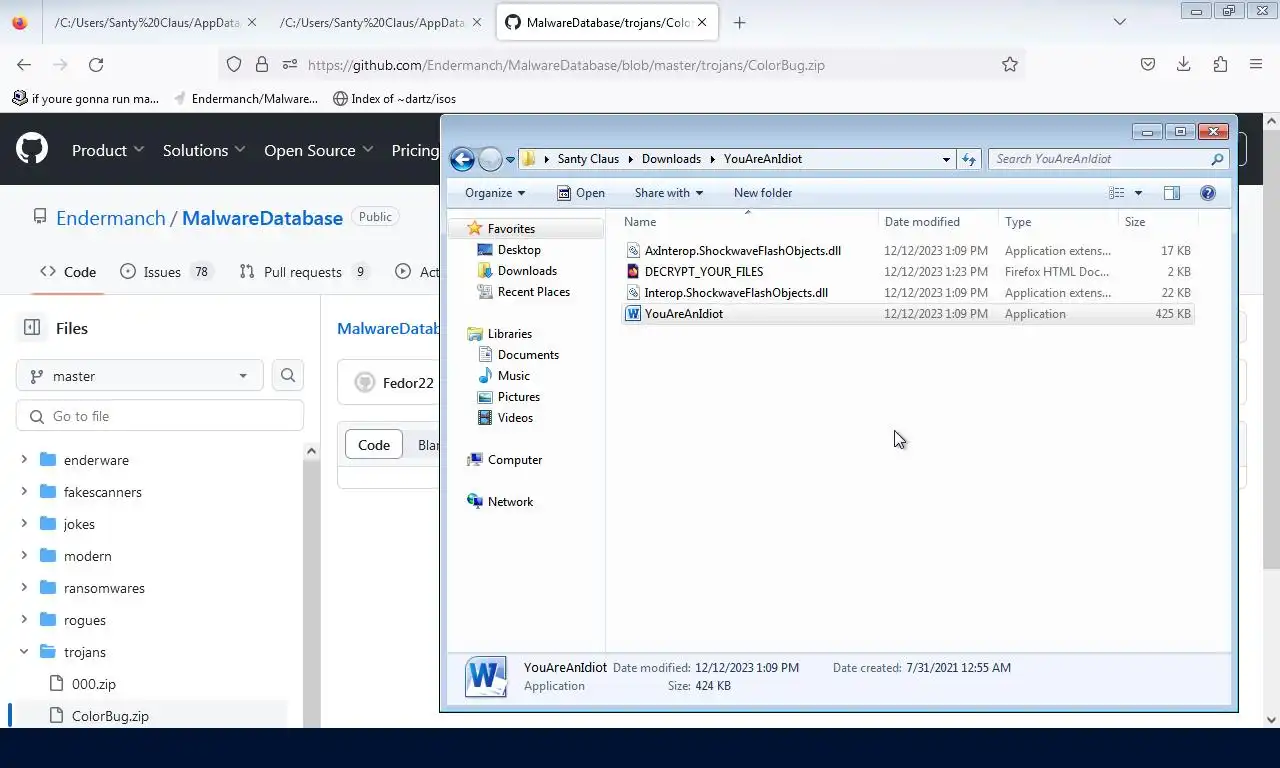Open the Product menu on GitHub

108,150
